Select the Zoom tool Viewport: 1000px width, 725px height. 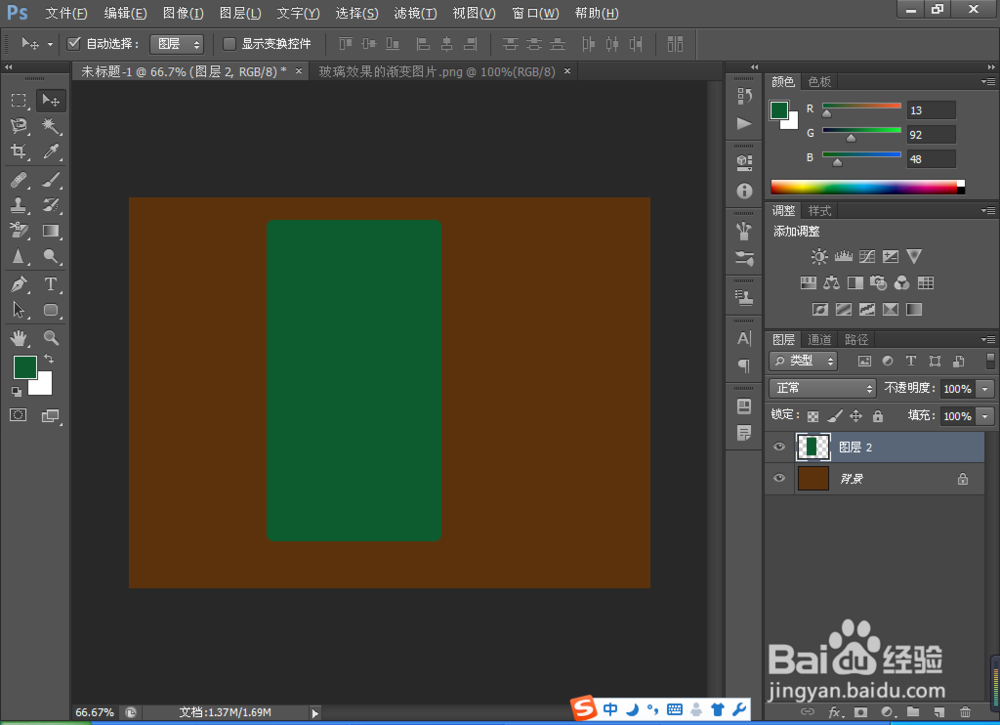[x=50, y=337]
